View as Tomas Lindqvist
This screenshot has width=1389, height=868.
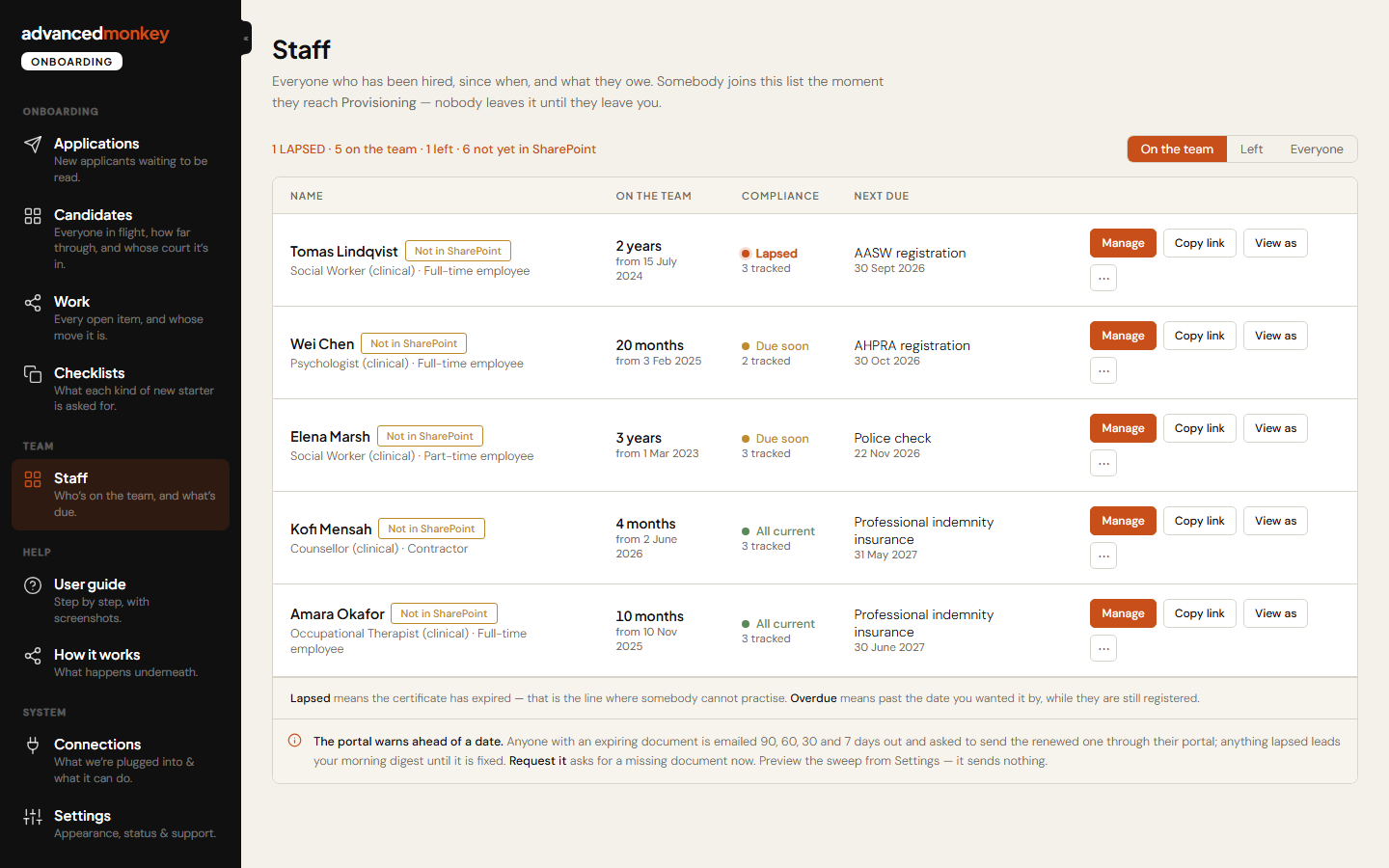[1275, 243]
